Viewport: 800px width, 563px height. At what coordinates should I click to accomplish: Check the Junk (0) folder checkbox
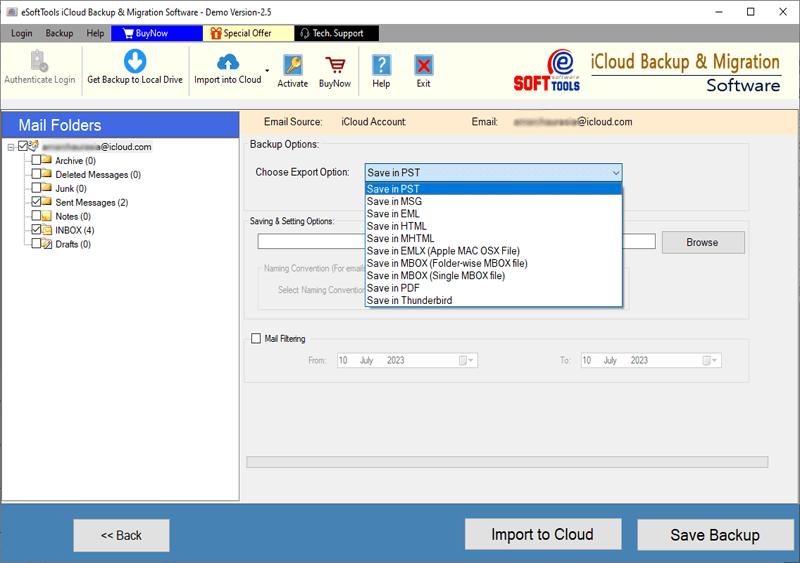[x=36, y=187]
